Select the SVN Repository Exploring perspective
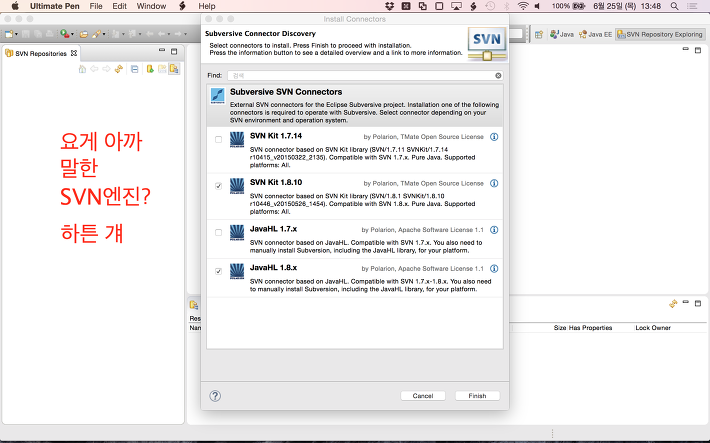Image resolution: width=710 pixels, height=443 pixels. (x=660, y=34)
